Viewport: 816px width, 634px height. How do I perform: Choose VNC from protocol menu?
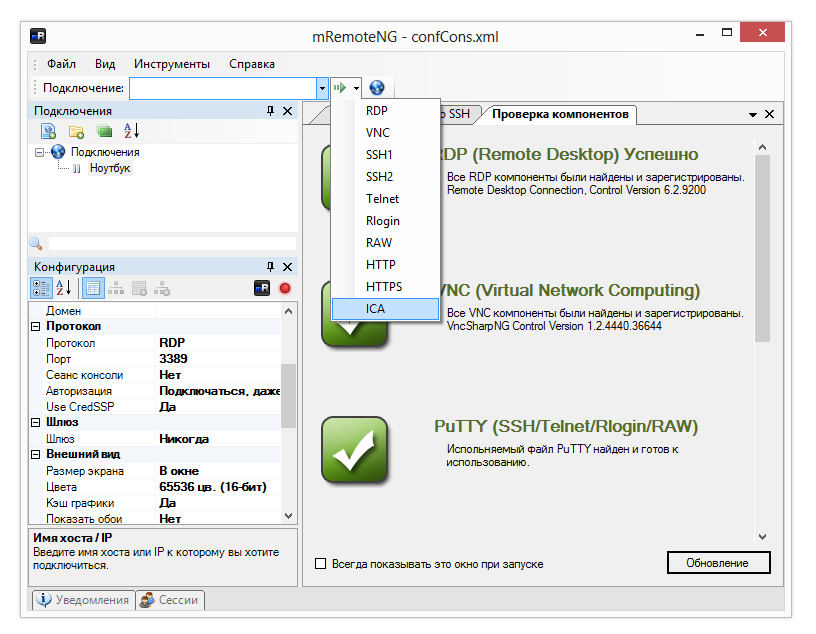[385, 133]
